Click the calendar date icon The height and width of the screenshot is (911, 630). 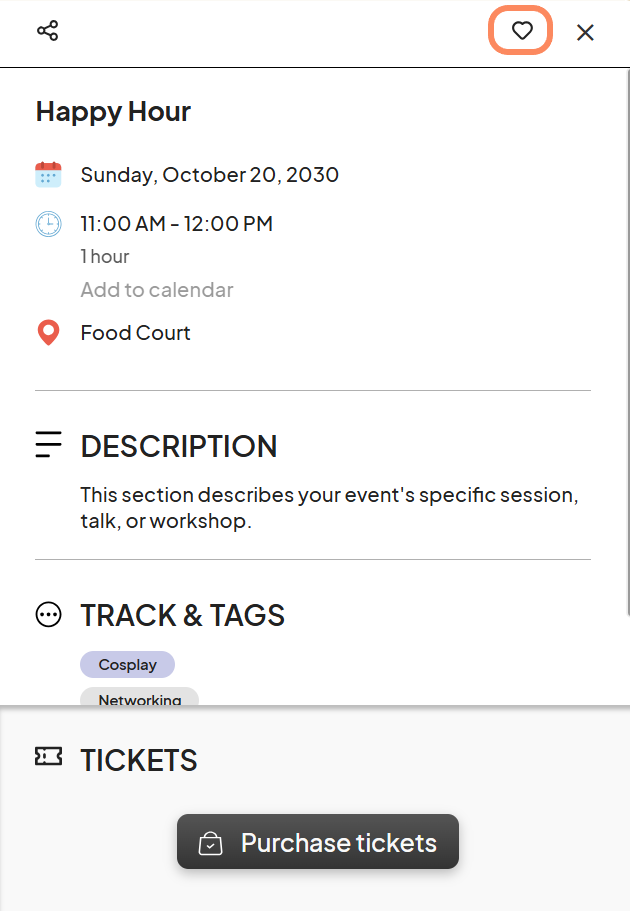[x=48, y=175]
